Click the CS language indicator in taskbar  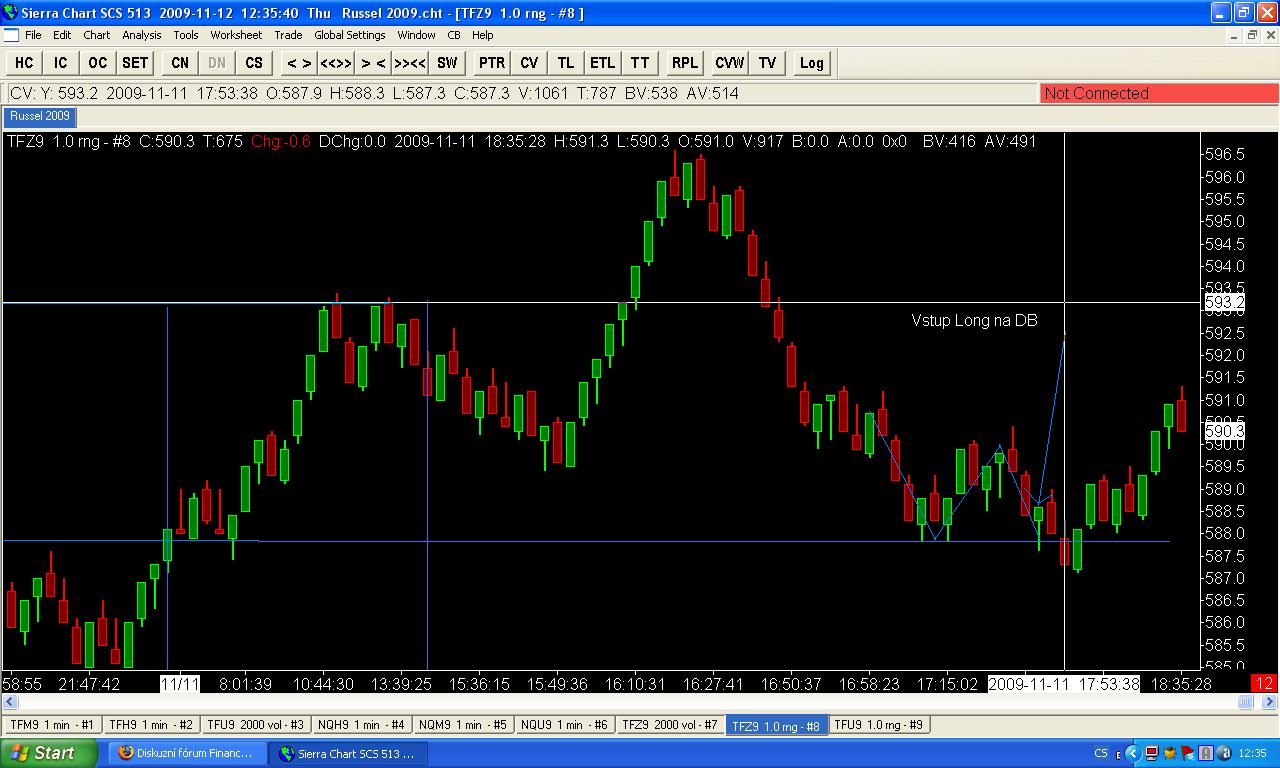tap(1101, 753)
